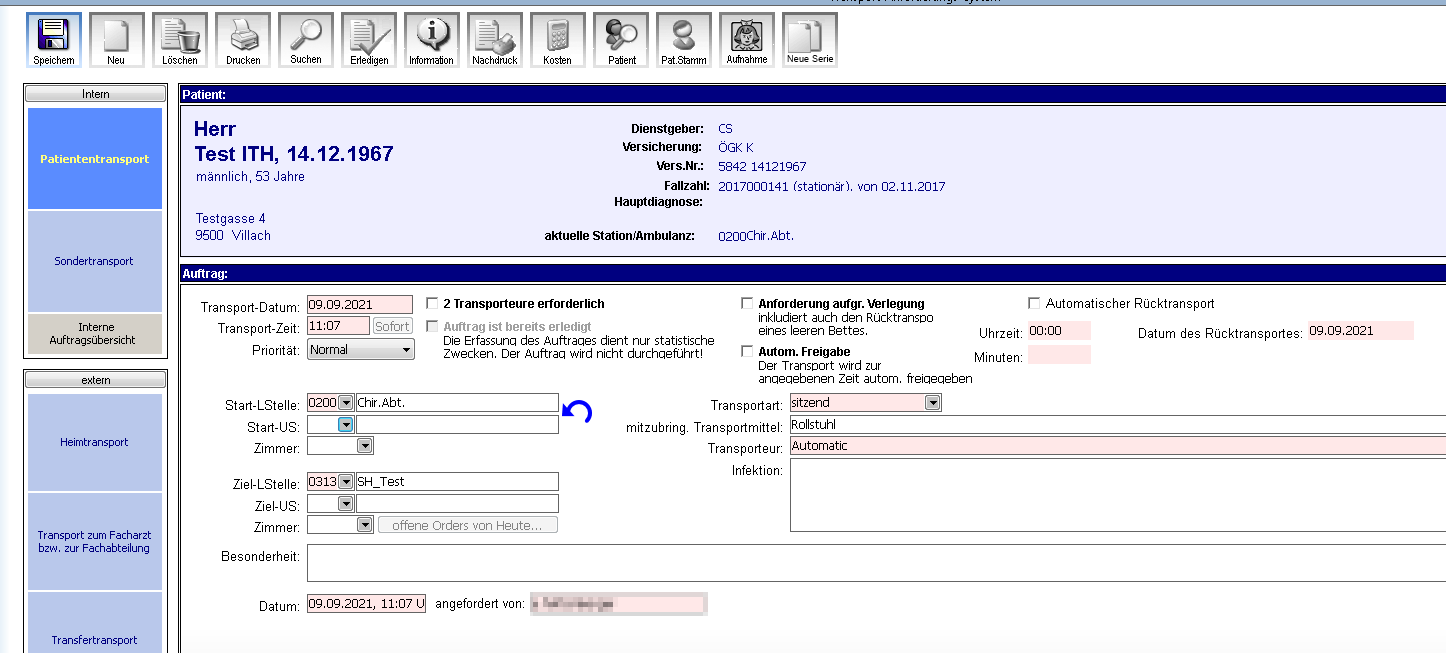The height and width of the screenshot is (653, 1446).
Task: Select Patiententransport in the sidebar
Action: (x=95, y=159)
